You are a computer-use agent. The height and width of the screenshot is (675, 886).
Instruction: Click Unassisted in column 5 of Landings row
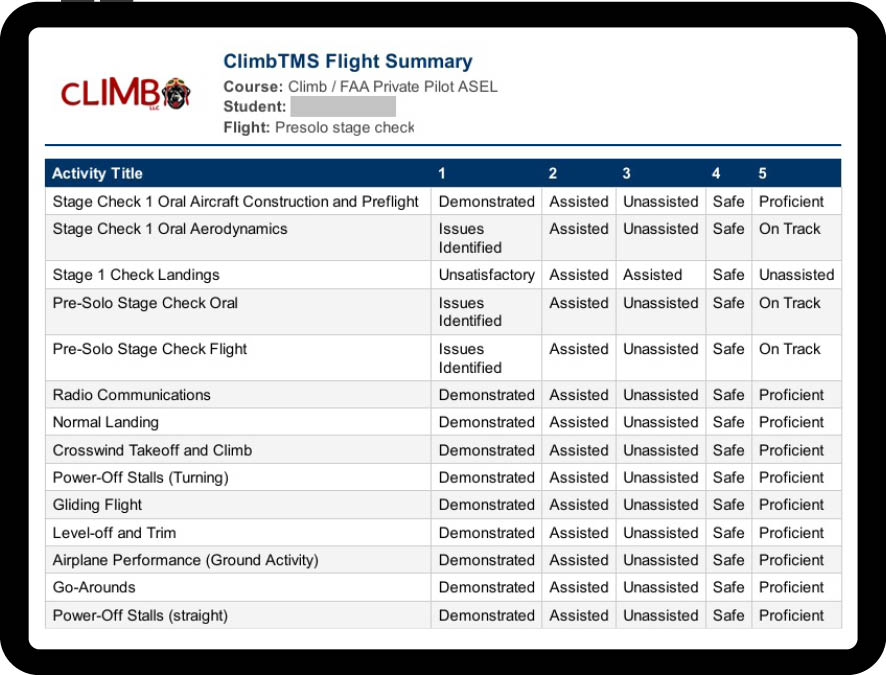[x=797, y=275]
